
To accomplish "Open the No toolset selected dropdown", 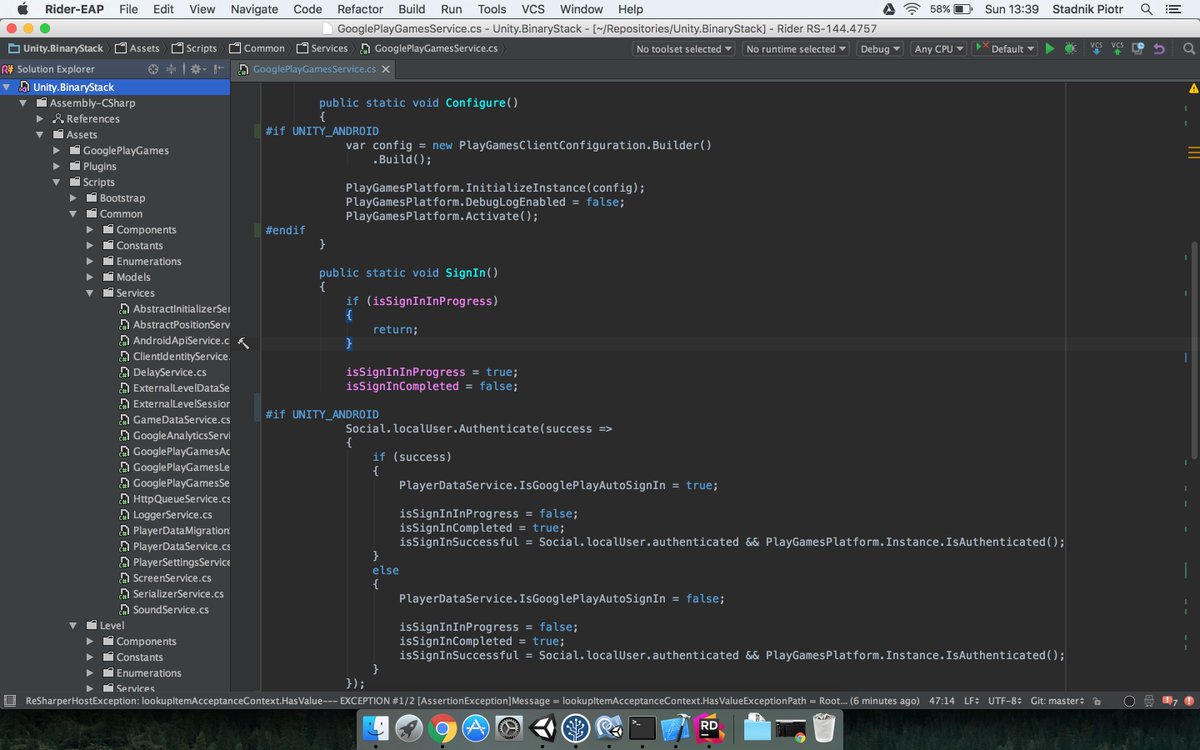I will 683,48.
